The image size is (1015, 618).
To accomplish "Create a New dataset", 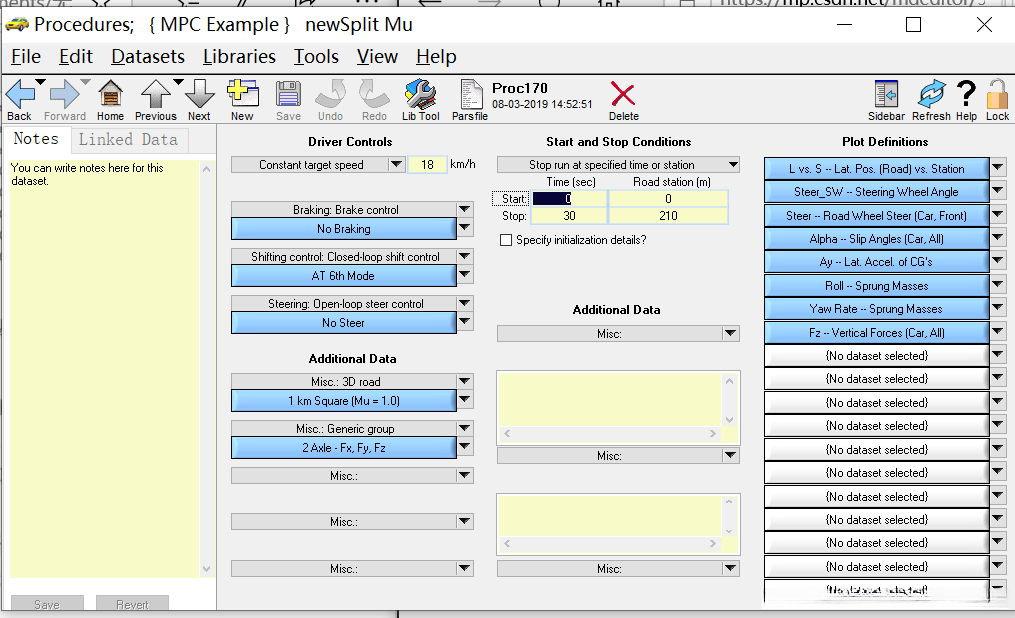I will (242, 95).
